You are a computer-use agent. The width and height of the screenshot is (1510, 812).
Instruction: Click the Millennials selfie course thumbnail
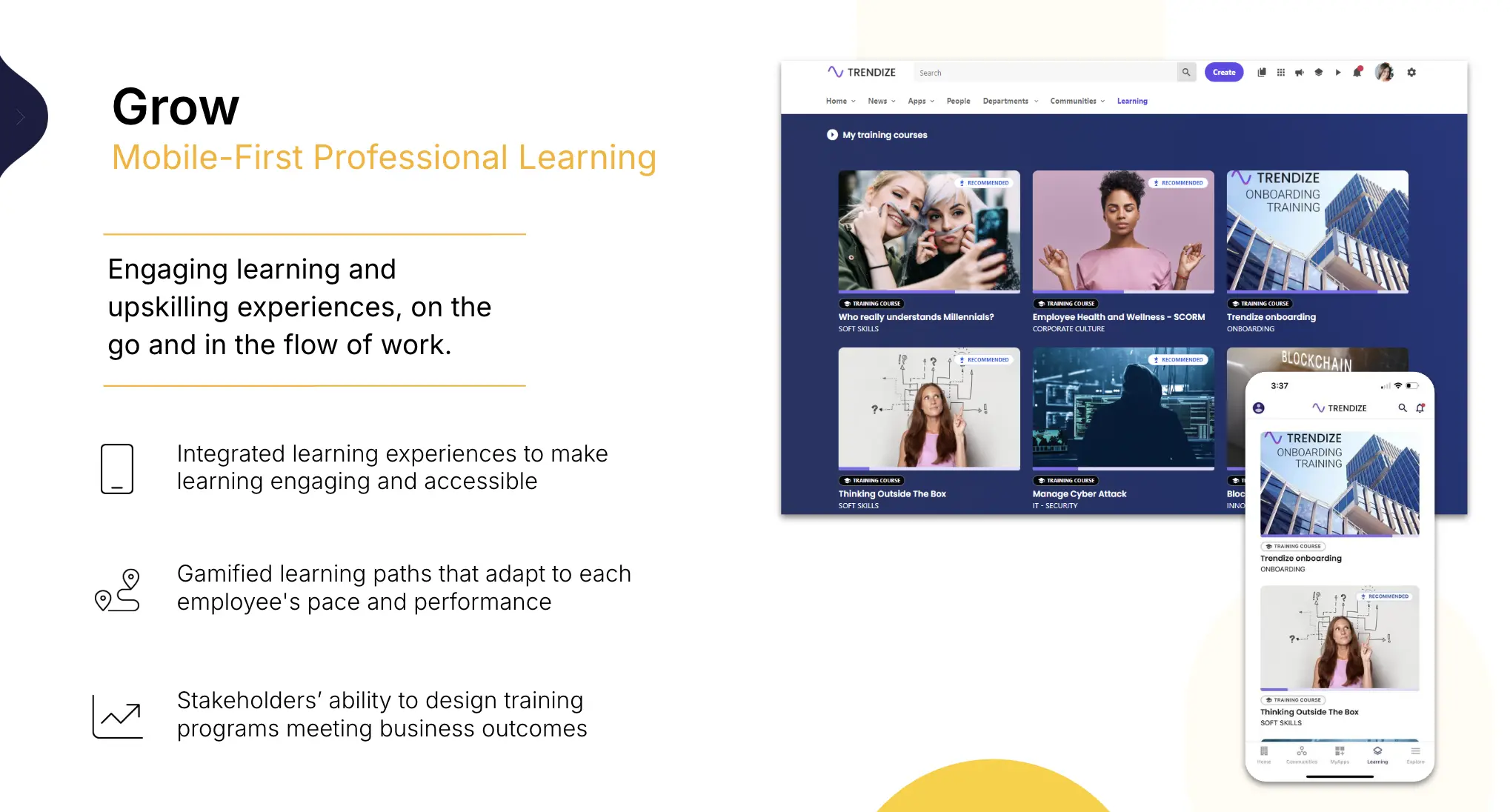tap(929, 232)
